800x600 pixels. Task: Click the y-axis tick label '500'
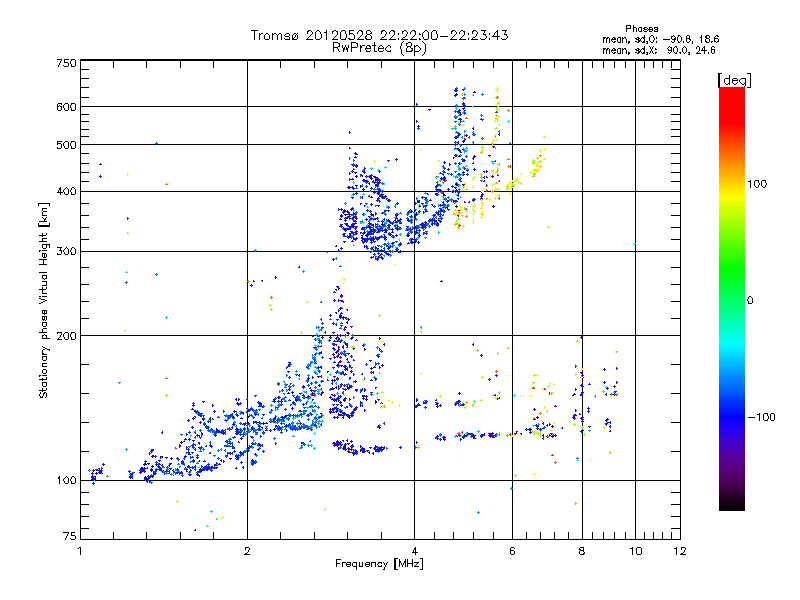click(x=66, y=145)
